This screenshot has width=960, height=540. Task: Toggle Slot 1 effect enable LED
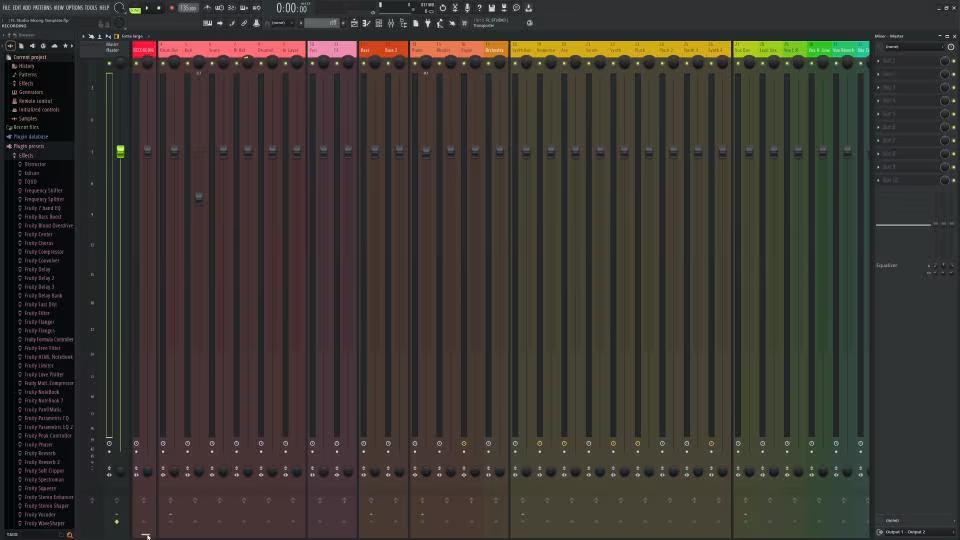(953, 61)
